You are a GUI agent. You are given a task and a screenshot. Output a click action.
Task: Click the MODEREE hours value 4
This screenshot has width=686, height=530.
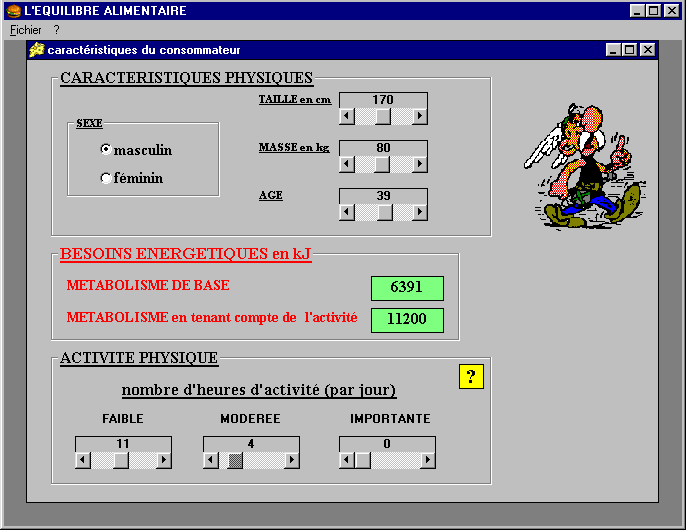point(251,444)
